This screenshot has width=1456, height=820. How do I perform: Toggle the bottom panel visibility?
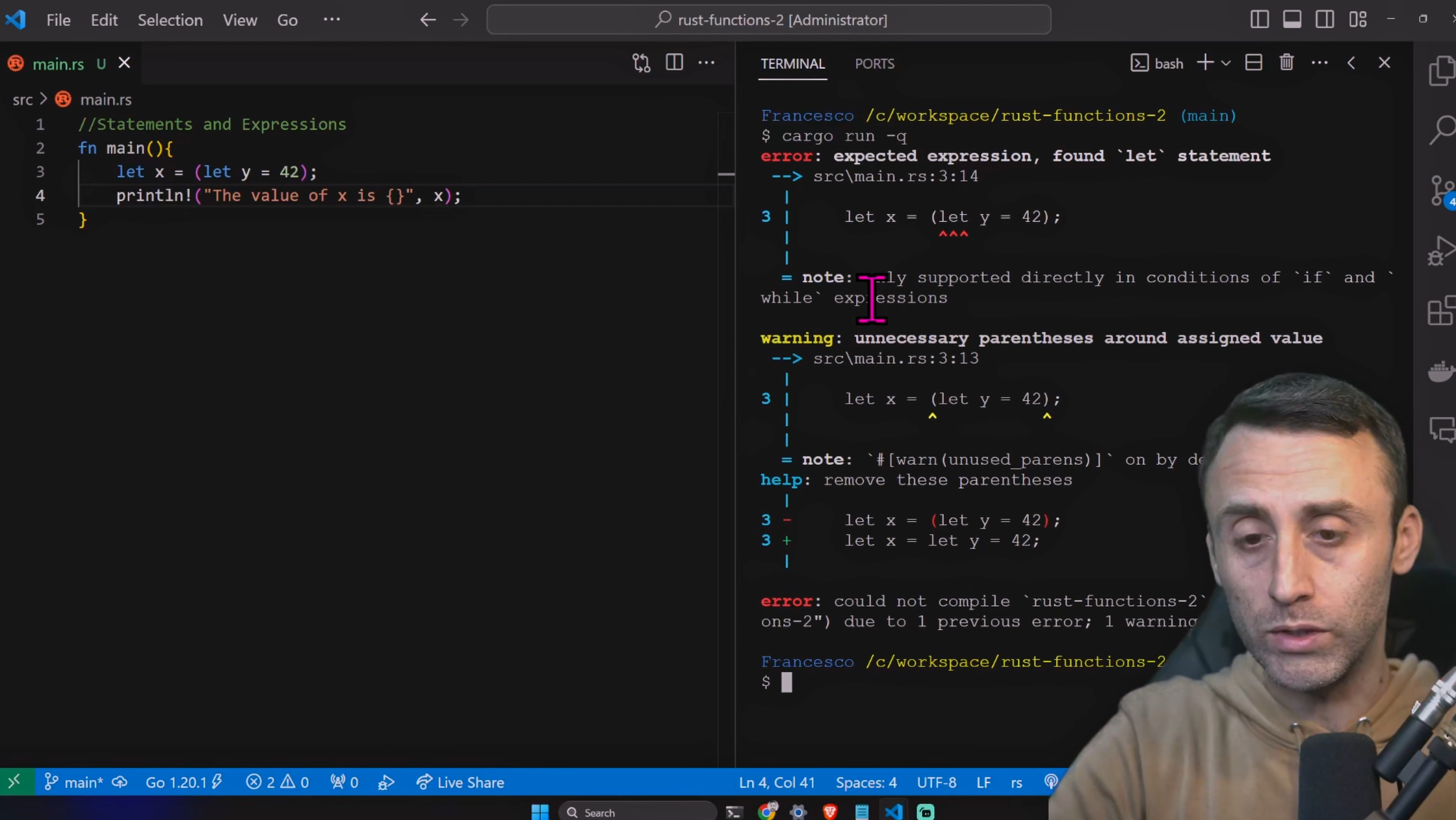click(x=1292, y=20)
